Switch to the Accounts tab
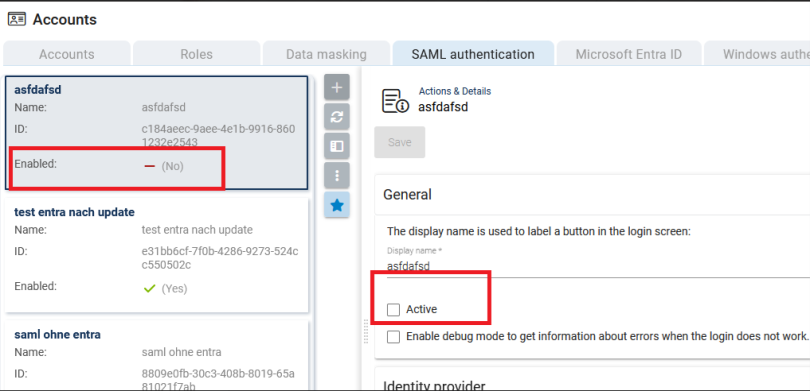This screenshot has width=810, height=391. point(67,54)
